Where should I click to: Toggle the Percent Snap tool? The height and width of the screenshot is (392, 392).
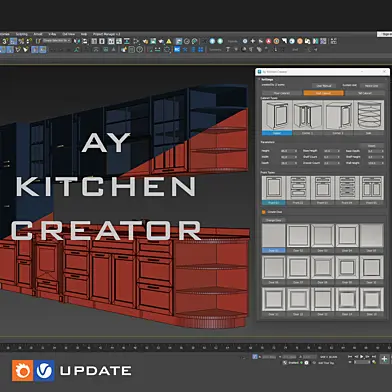point(21,41)
